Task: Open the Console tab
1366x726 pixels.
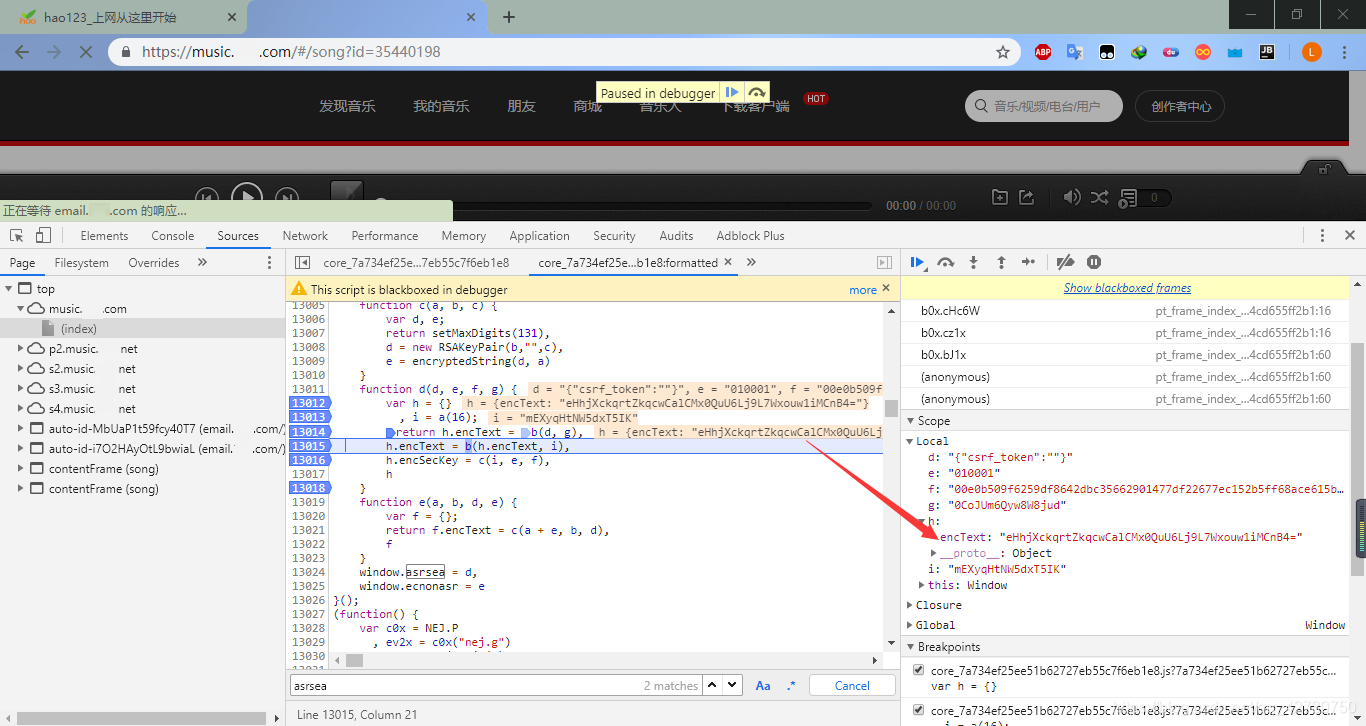Action: [x=173, y=236]
